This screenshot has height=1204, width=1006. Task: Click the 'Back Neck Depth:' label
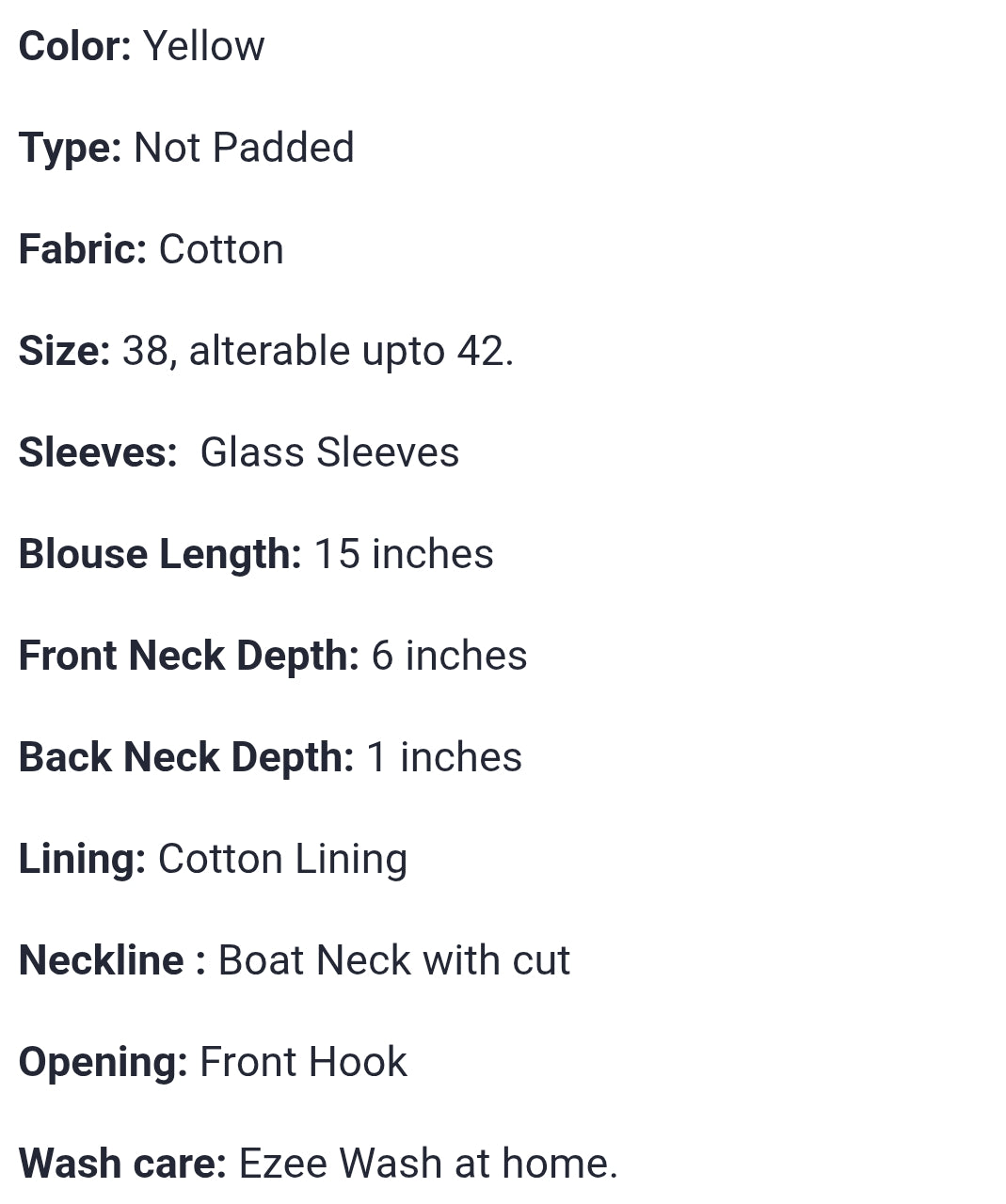tap(186, 757)
